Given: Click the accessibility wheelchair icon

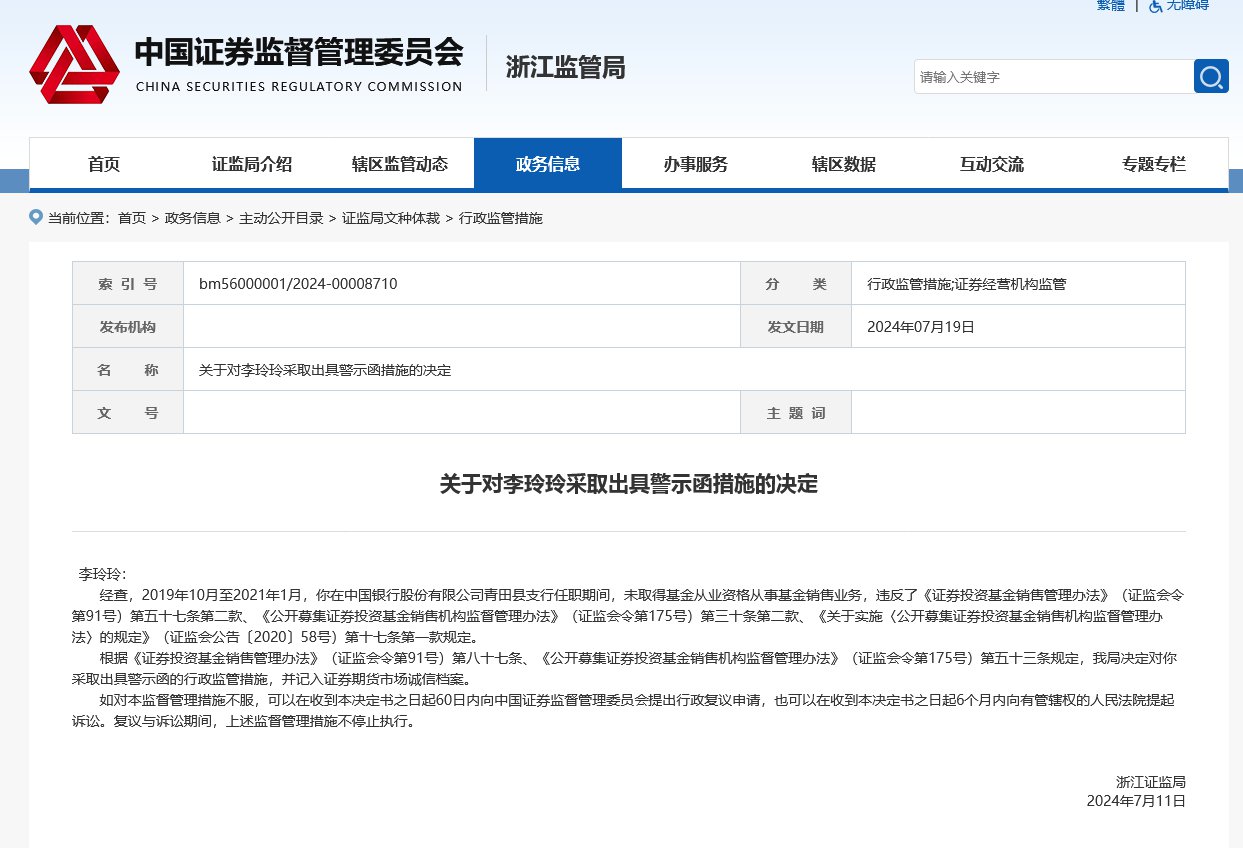Looking at the screenshot, I should [1156, 6].
